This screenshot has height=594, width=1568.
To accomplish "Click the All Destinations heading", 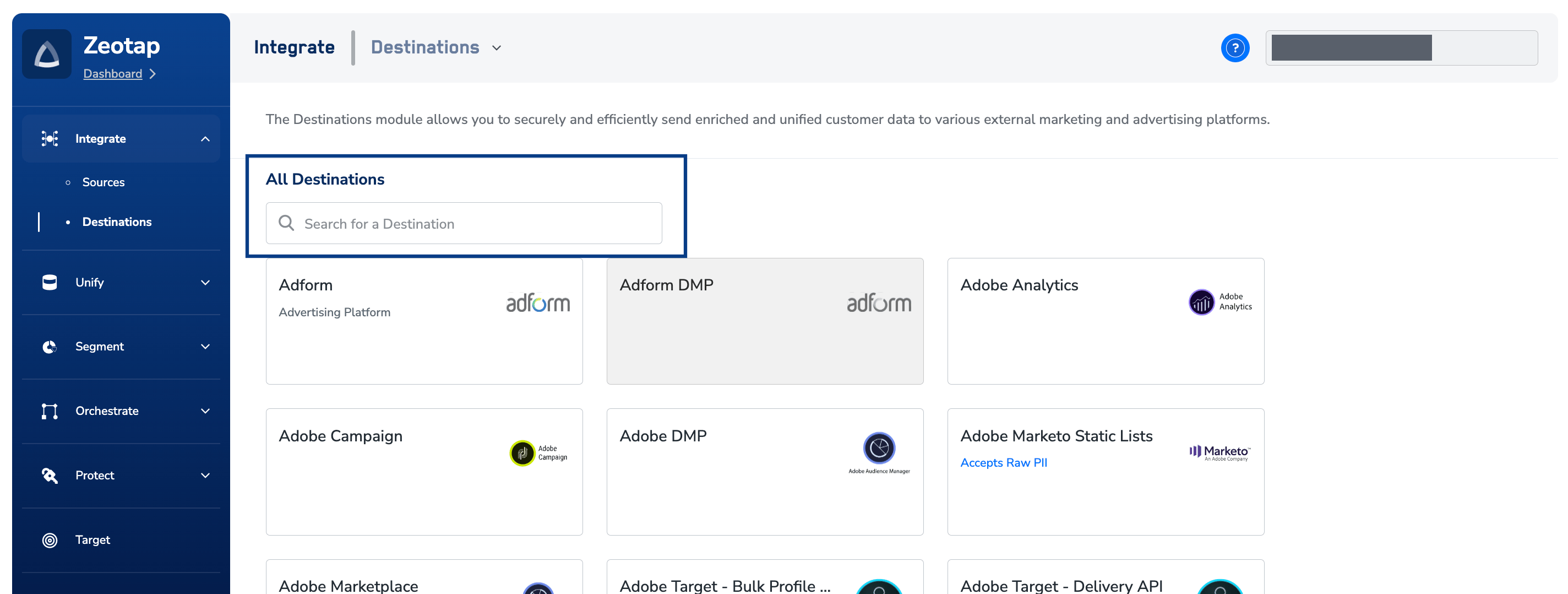I will (x=325, y=179).
